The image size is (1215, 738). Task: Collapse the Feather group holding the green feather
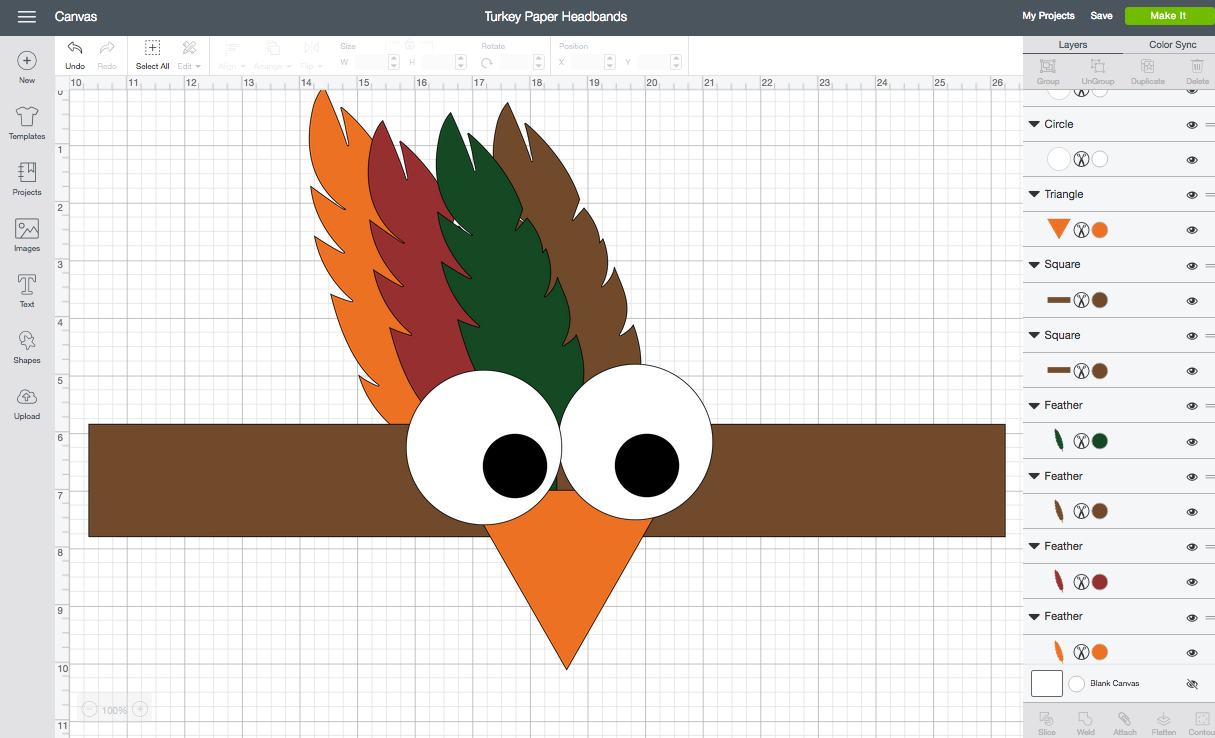click(x=1034, y=405)
